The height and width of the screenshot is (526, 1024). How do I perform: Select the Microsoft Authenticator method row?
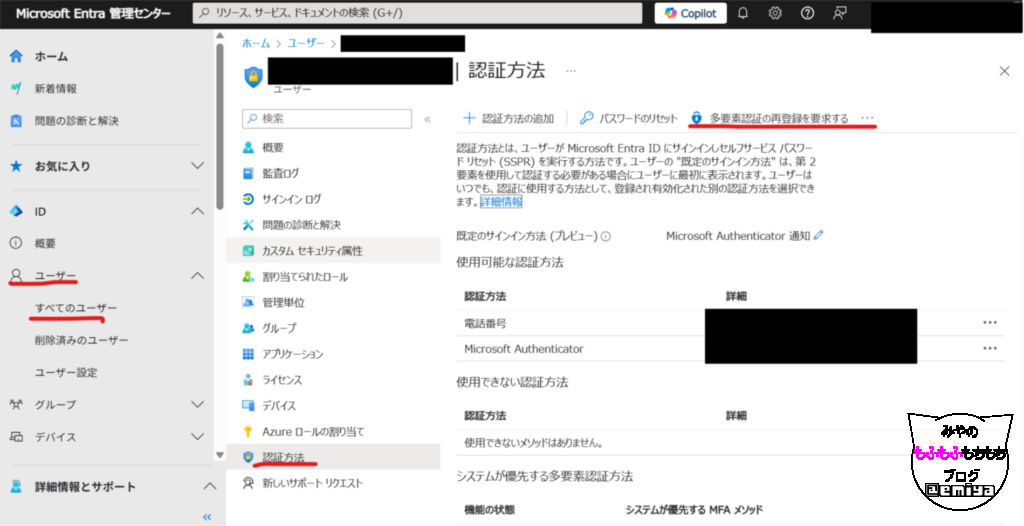tap(730, 349)
